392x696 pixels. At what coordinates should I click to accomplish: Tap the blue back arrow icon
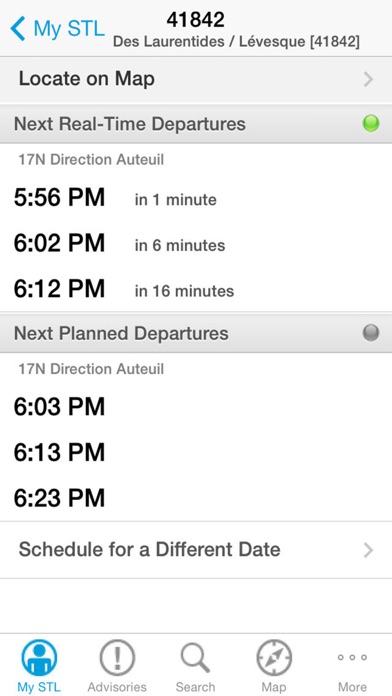pos(18,28)
